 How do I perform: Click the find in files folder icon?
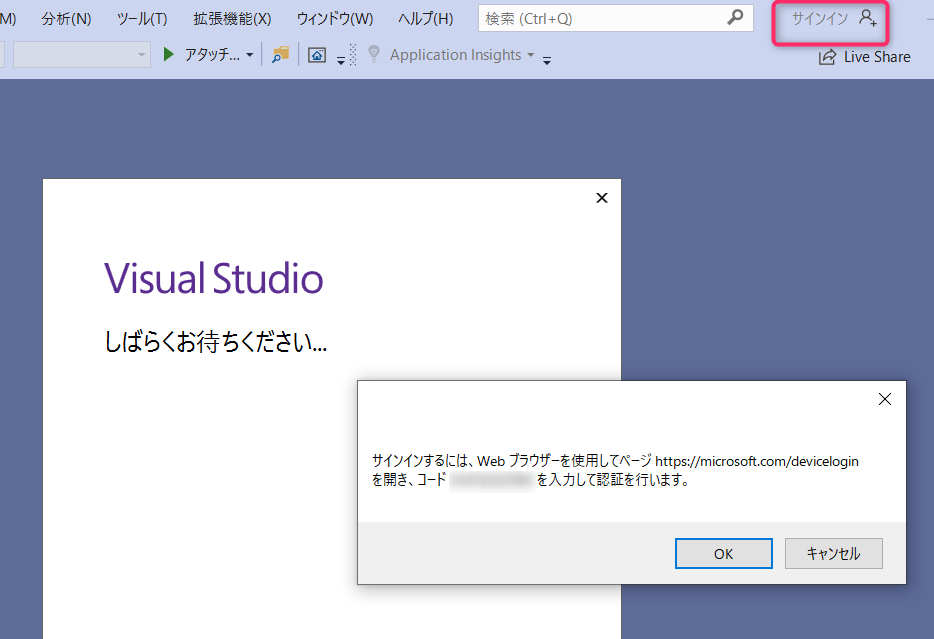(280, 55)
